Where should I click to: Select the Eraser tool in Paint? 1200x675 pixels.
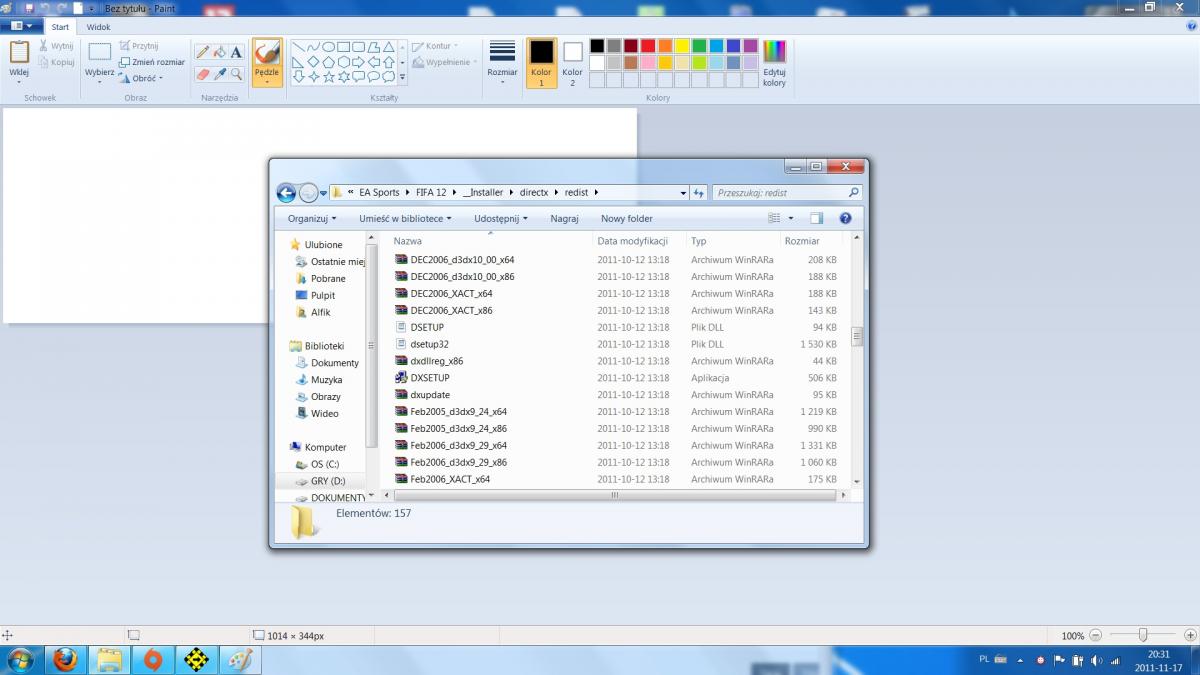coord(203,74)
